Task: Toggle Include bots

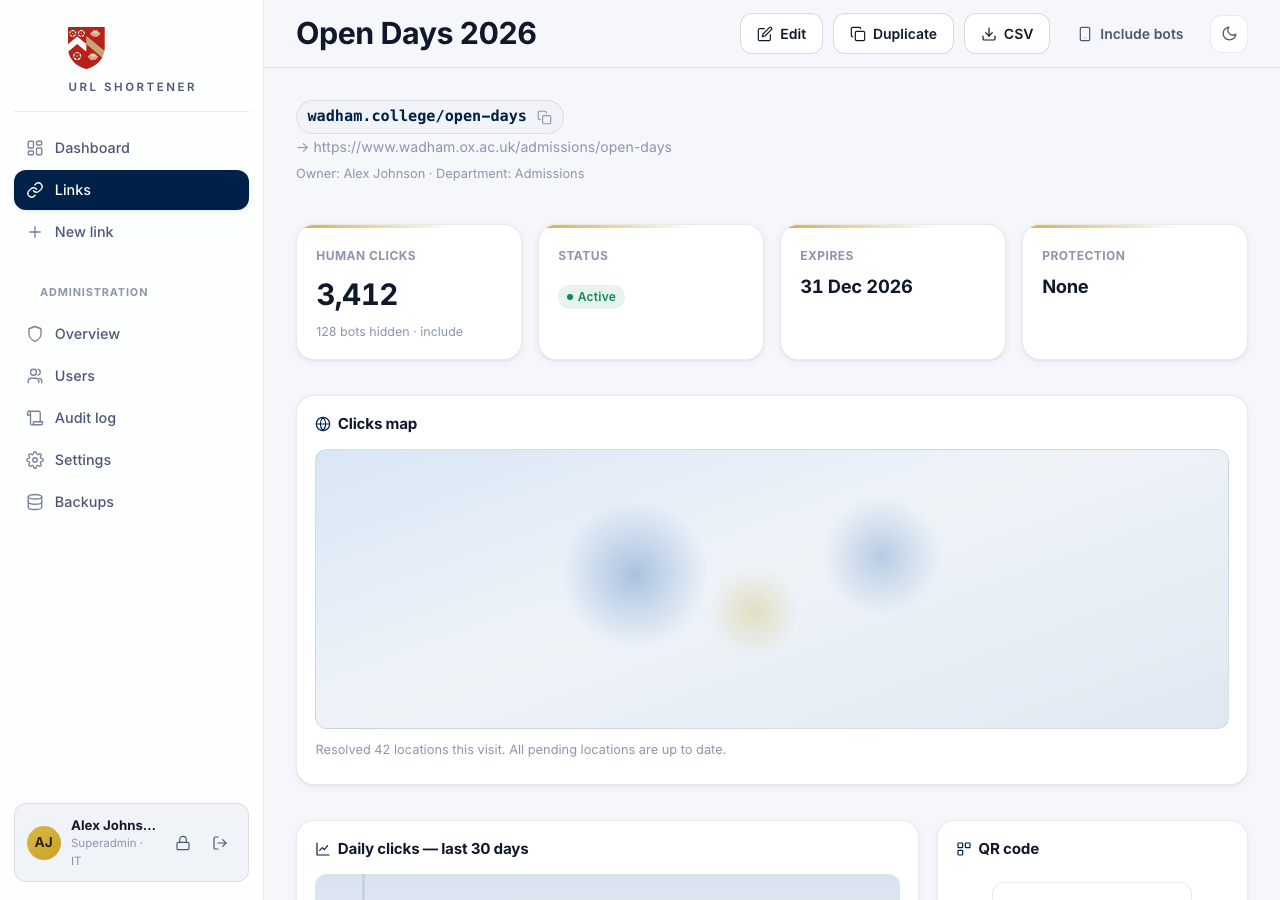Action: 1130,34
